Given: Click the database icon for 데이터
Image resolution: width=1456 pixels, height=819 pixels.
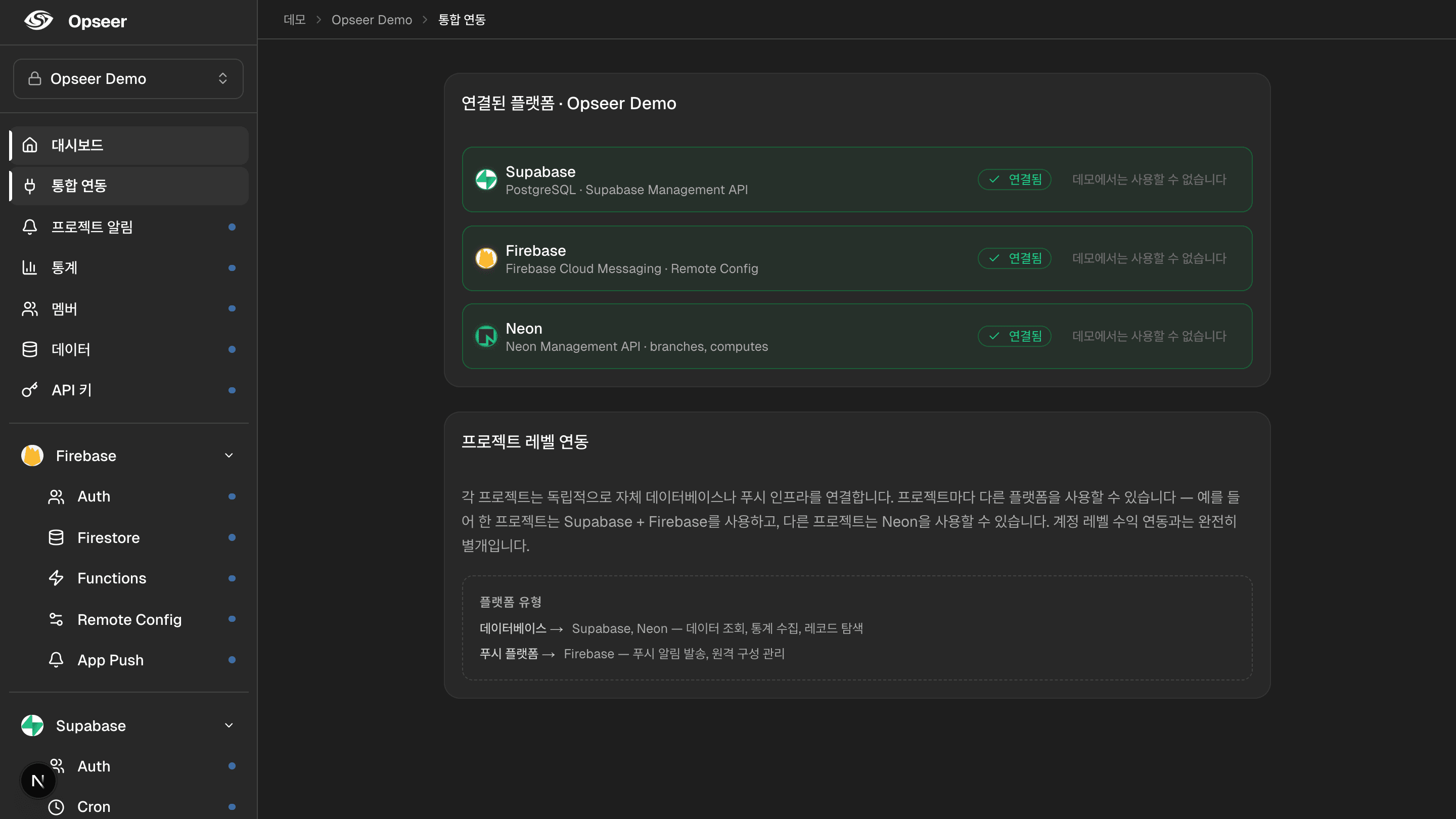Looking at the screenshot, I should click(29, 349).
